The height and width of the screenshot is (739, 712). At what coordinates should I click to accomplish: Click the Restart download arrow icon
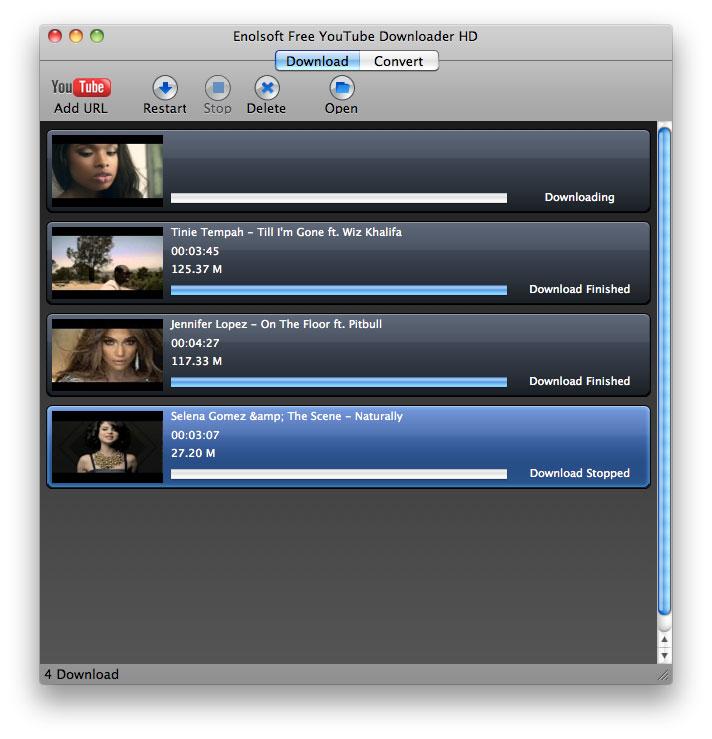165,88
